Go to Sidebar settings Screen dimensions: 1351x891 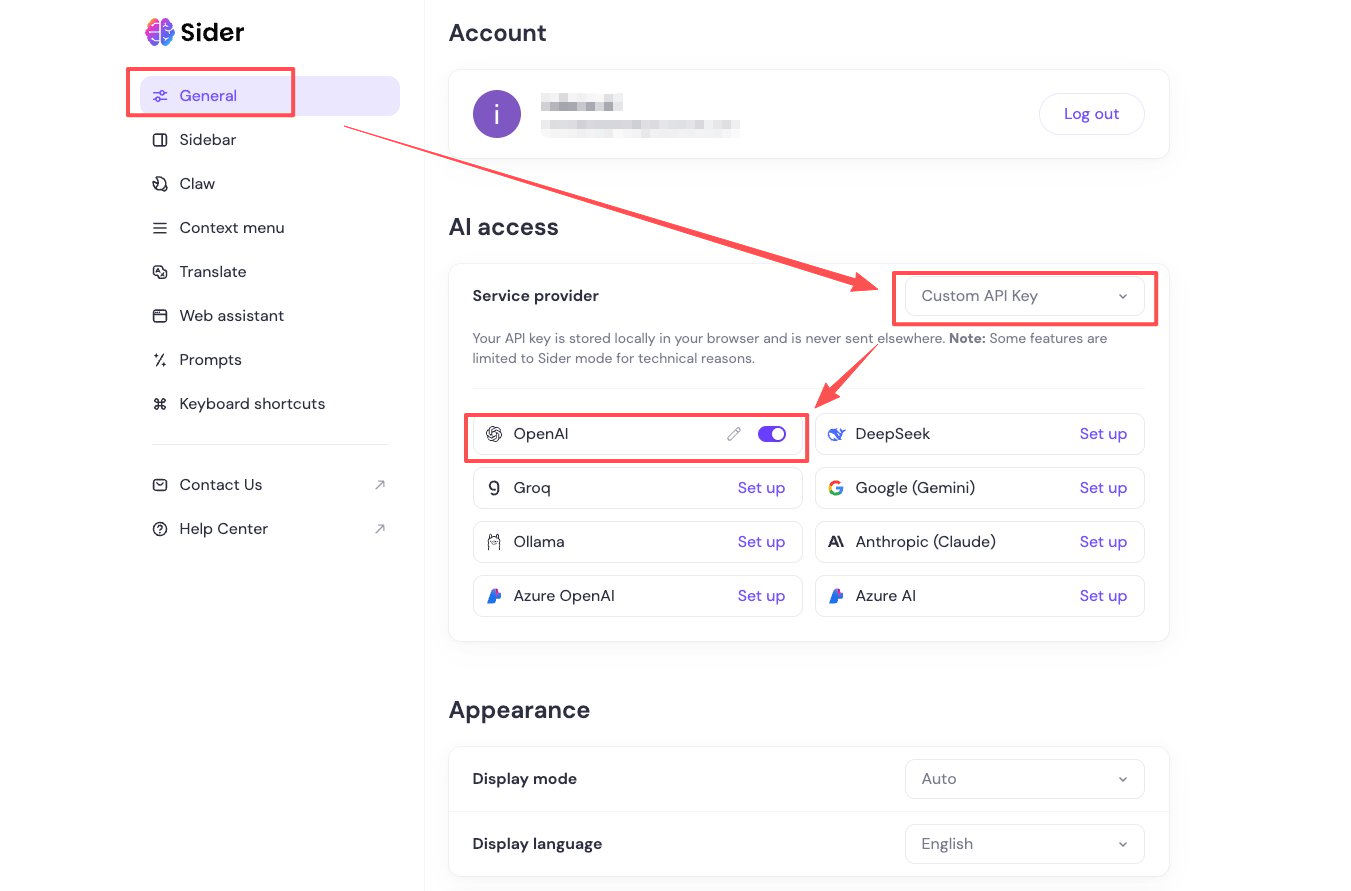(x=270, y=140)
